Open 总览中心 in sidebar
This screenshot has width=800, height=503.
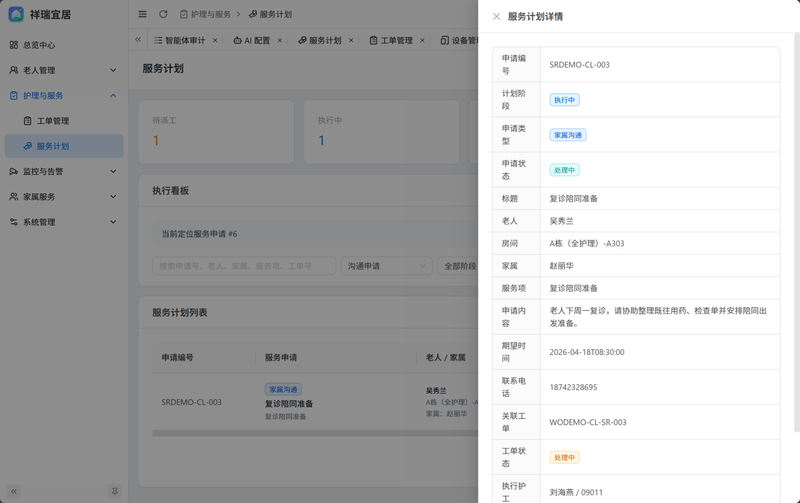64,45
